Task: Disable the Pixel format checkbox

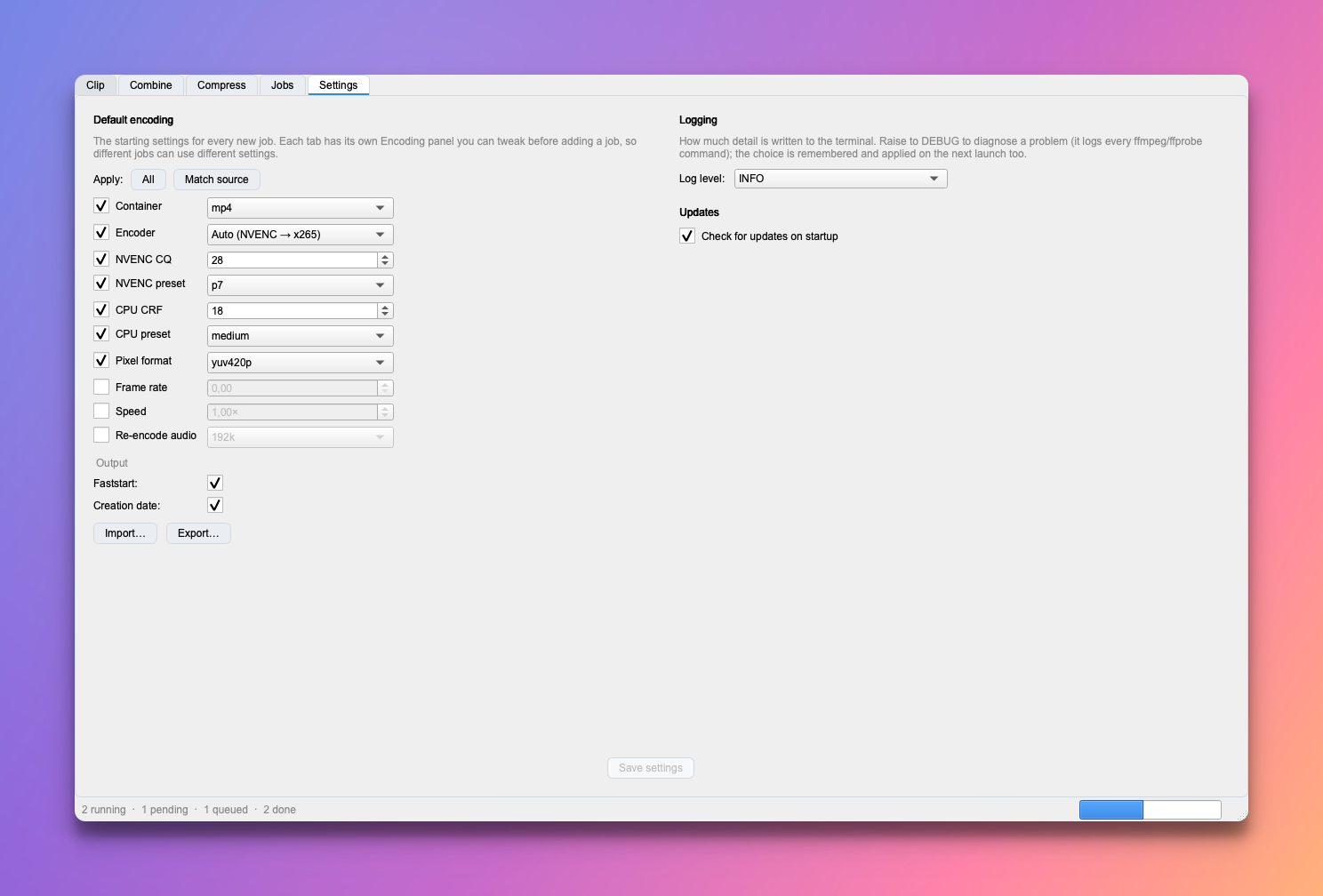Action: [x=101, y=360]
